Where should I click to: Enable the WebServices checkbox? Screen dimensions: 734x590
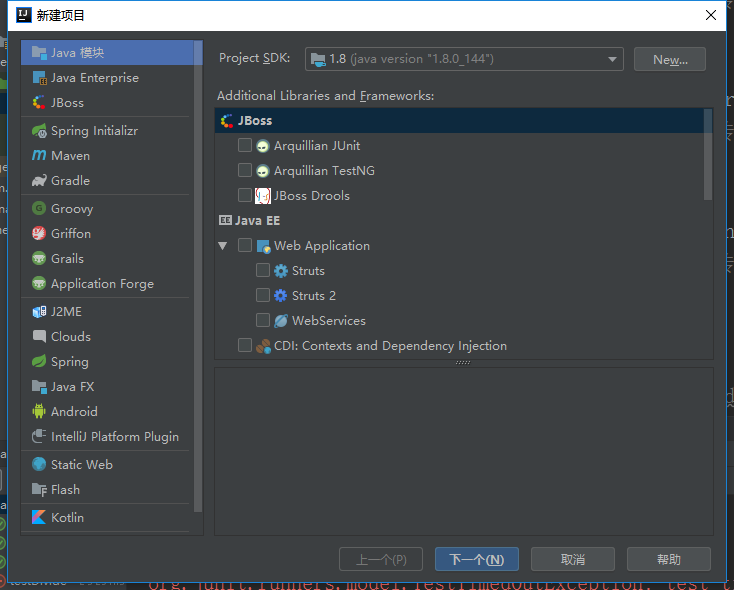(263, 320)
